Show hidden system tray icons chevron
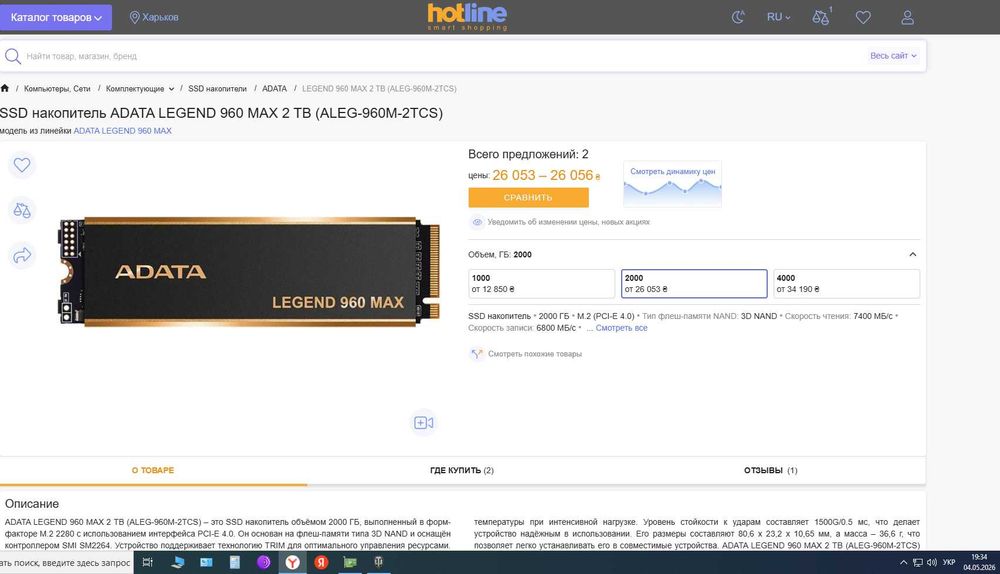1000x574 pixels. click(x=903, y=563)
